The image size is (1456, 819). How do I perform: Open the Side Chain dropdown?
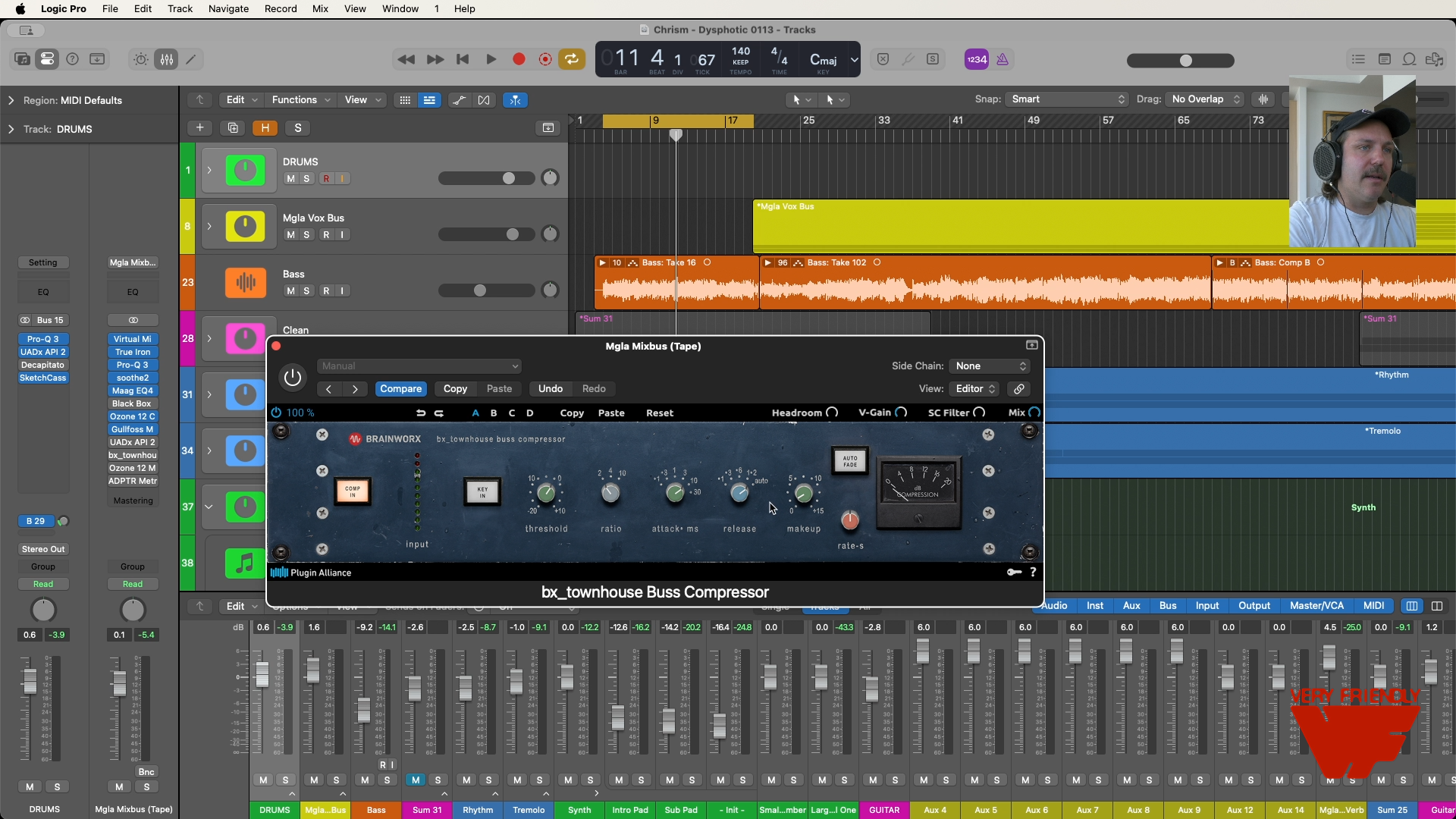click(990, 366)
